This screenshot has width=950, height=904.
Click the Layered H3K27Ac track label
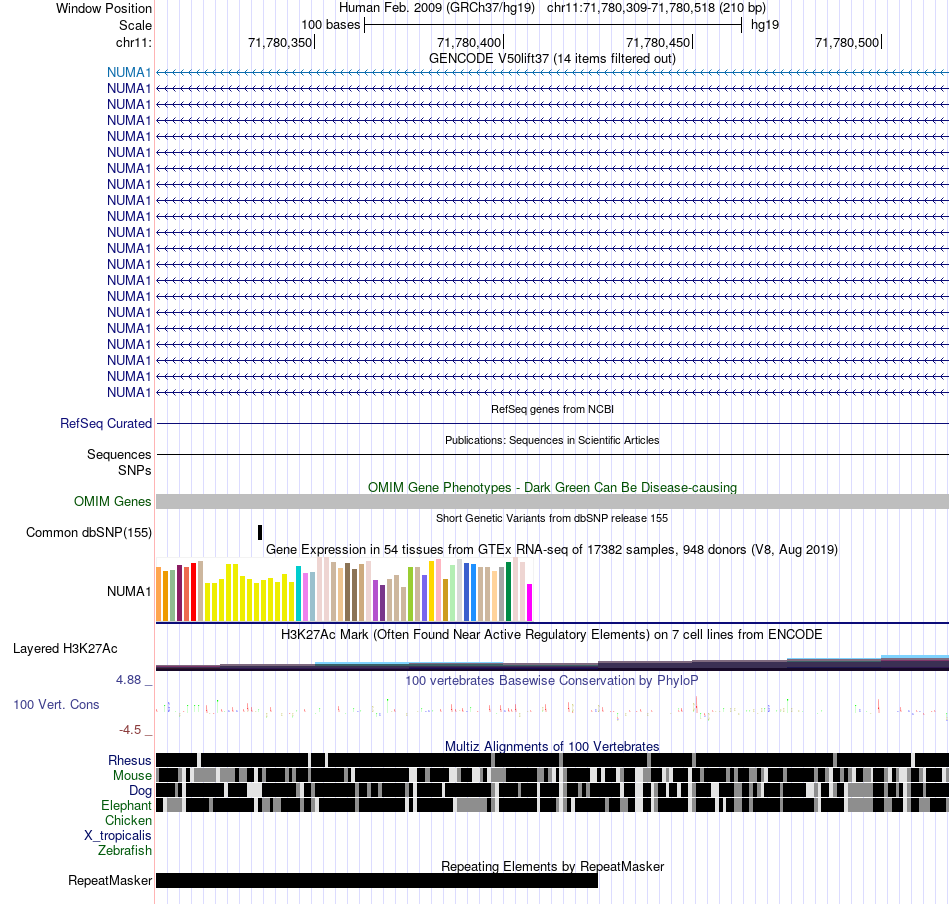coord(65,648)
